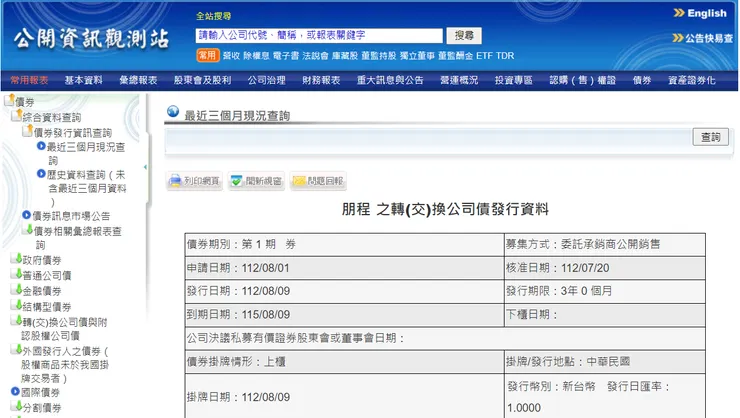Click the 問題回報 button
Screen dimensions: 740x418
318,181
